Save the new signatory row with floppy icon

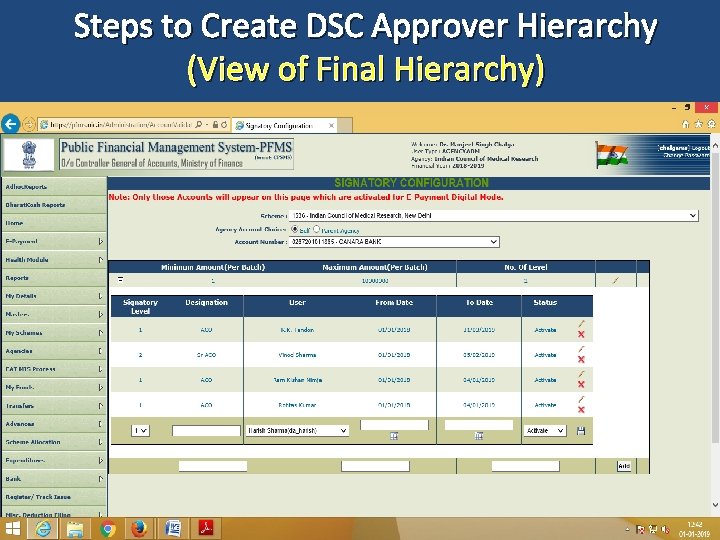click(581, 431)
